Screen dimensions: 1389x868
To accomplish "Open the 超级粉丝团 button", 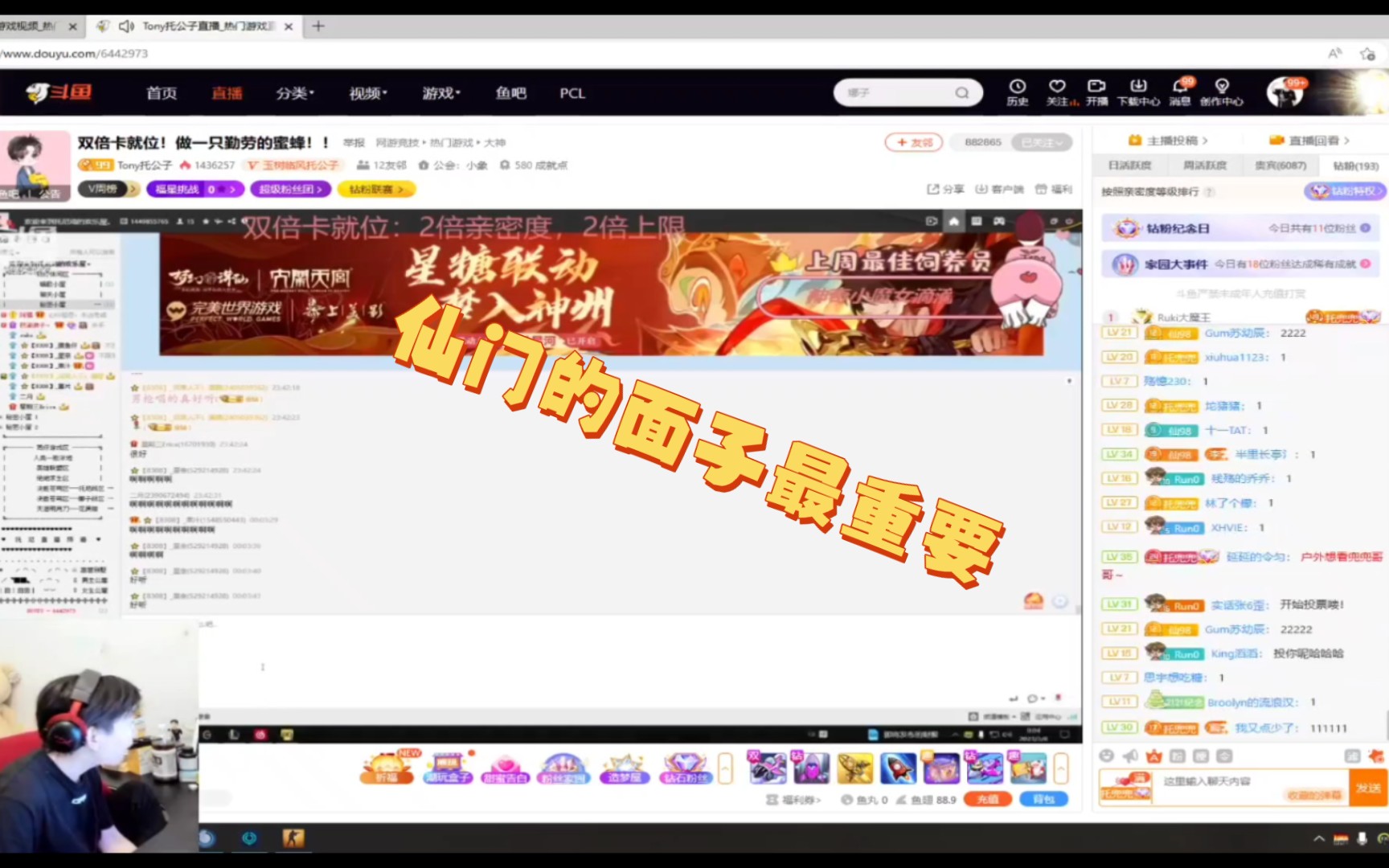I will 291,189.
